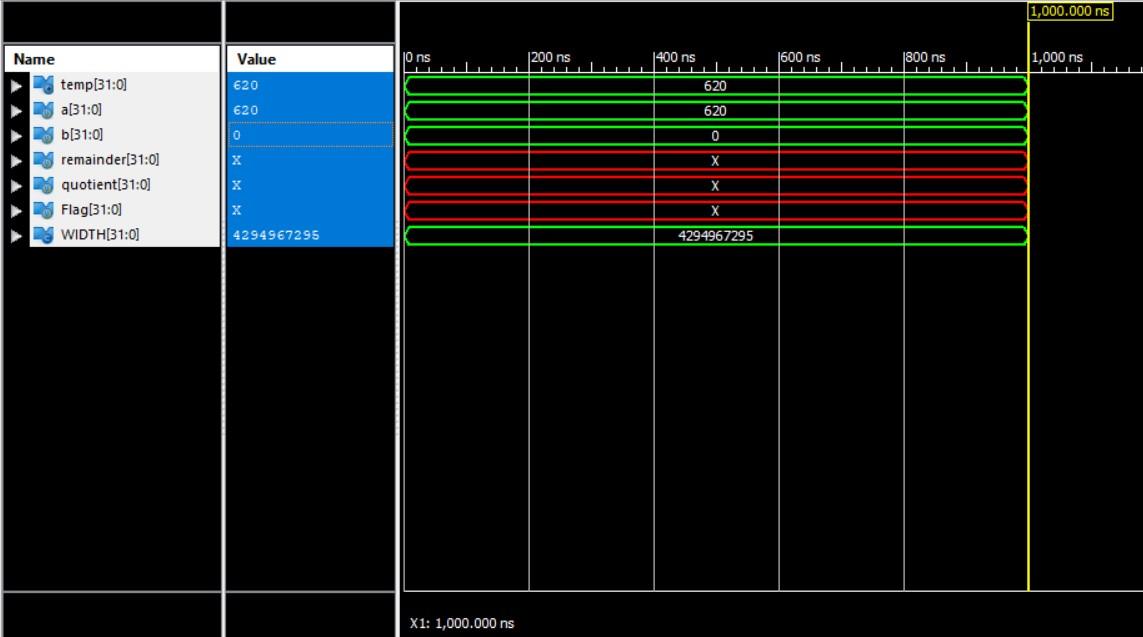This screenshot has width=1143, height=637.
Task: Expand the b[31:0] signal bus
Action: click(16, 136)
